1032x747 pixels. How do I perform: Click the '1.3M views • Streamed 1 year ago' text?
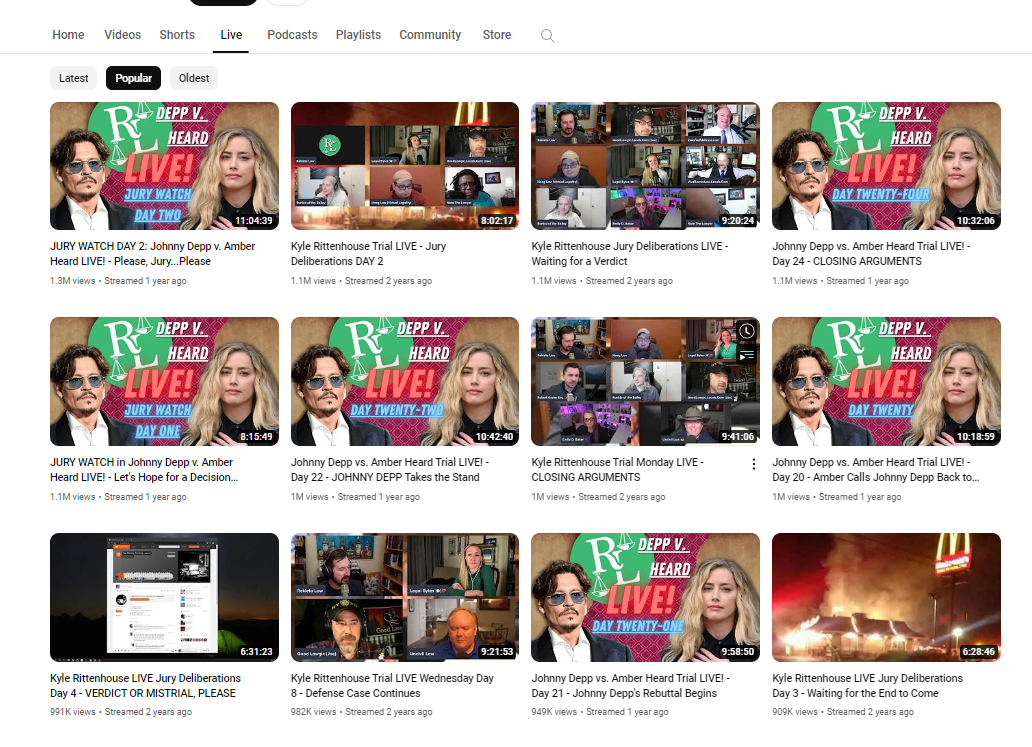click(x=118, y=281)
